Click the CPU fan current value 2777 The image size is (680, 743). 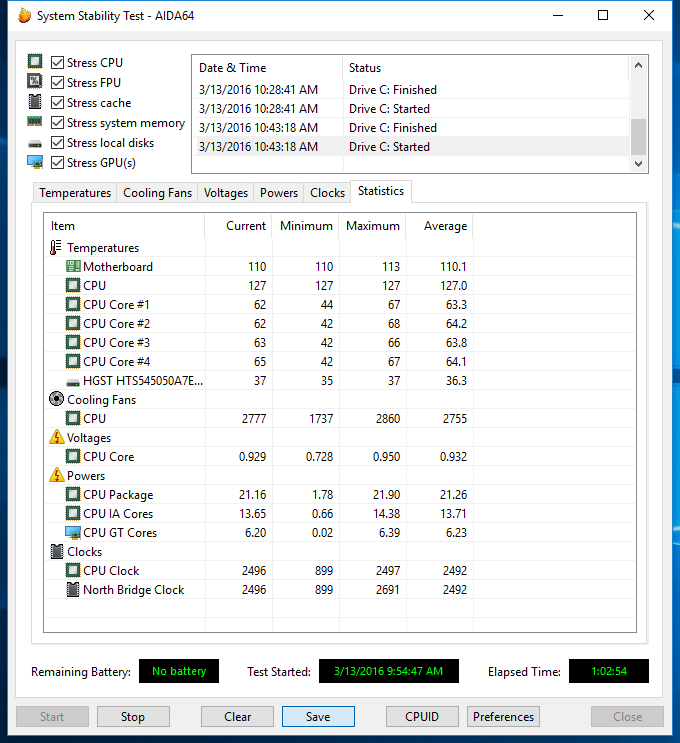(x=254, y=418)
